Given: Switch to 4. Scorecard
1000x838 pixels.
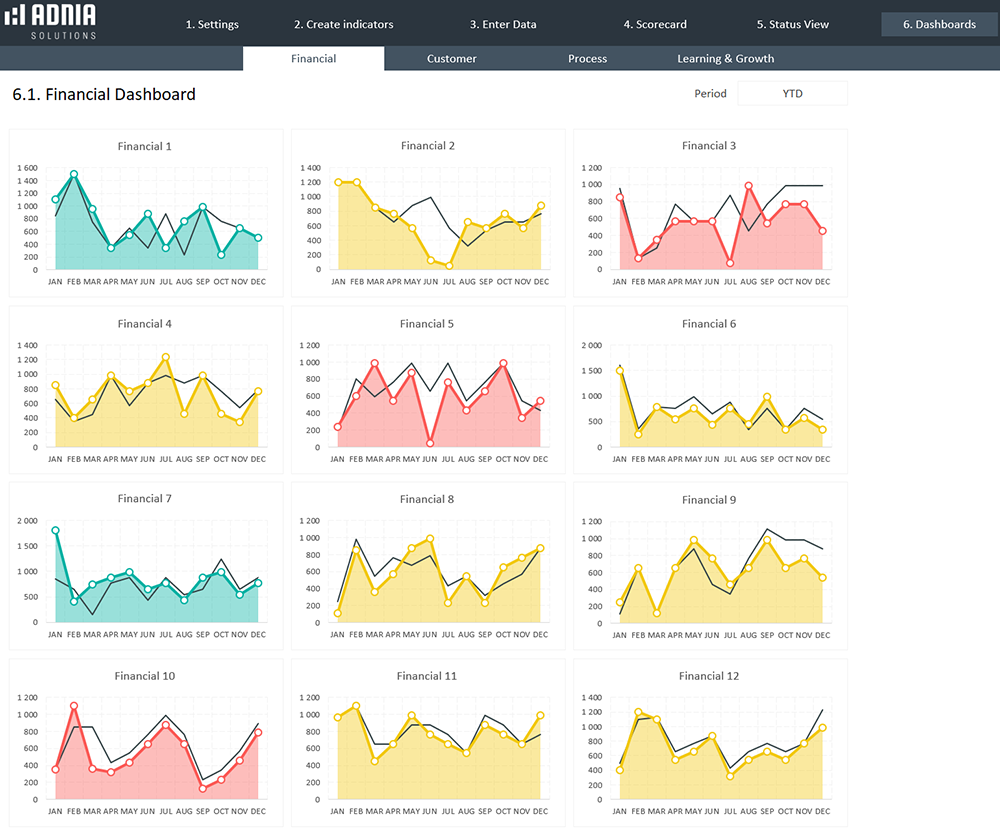Looking at the screenshot, I should (x=655, y=24).
